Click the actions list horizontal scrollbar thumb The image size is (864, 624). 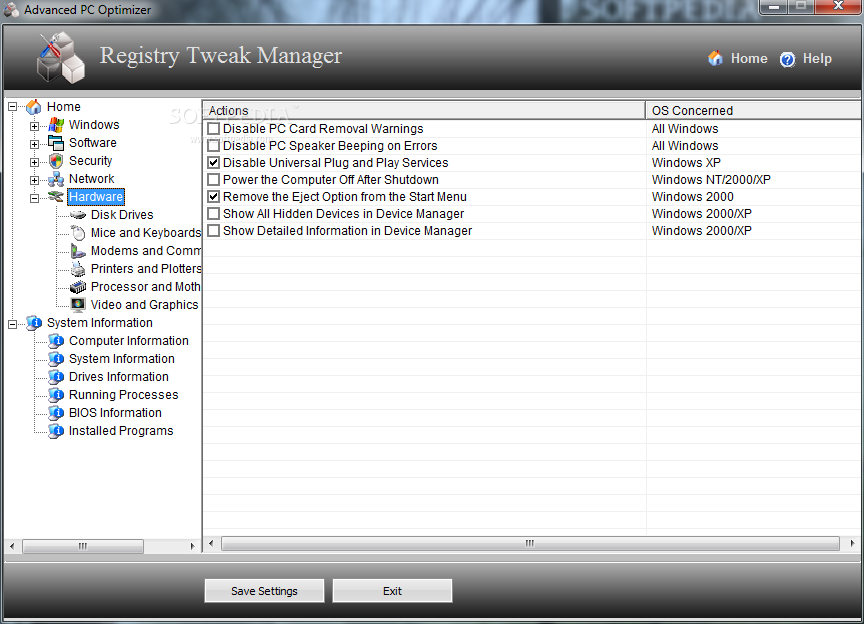pos(530,544)
